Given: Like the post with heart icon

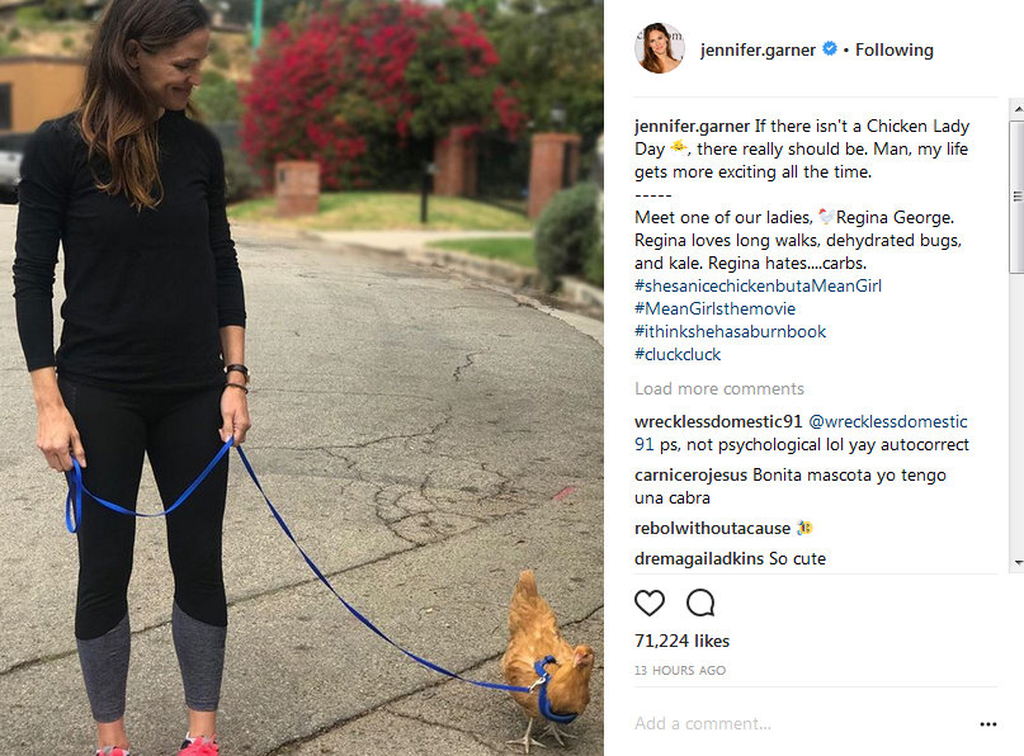Looking at the screenshot, I should click(x=649, y=603).
